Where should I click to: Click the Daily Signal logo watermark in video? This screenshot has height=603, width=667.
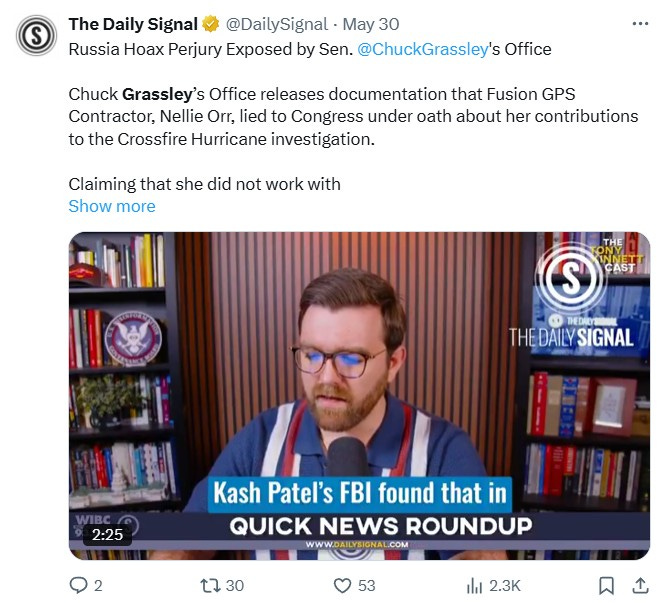pos(571,279)
